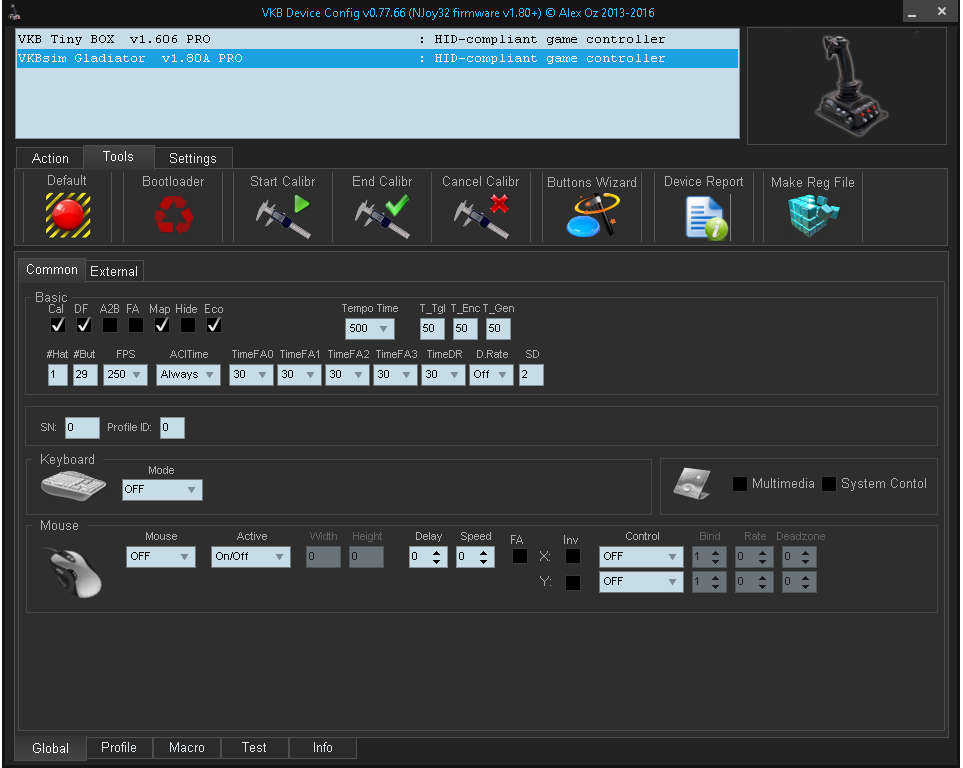Expand the Keyboard Mode dropdown
963x768 pixels.
pyautogui.click(x=162, y=490)
